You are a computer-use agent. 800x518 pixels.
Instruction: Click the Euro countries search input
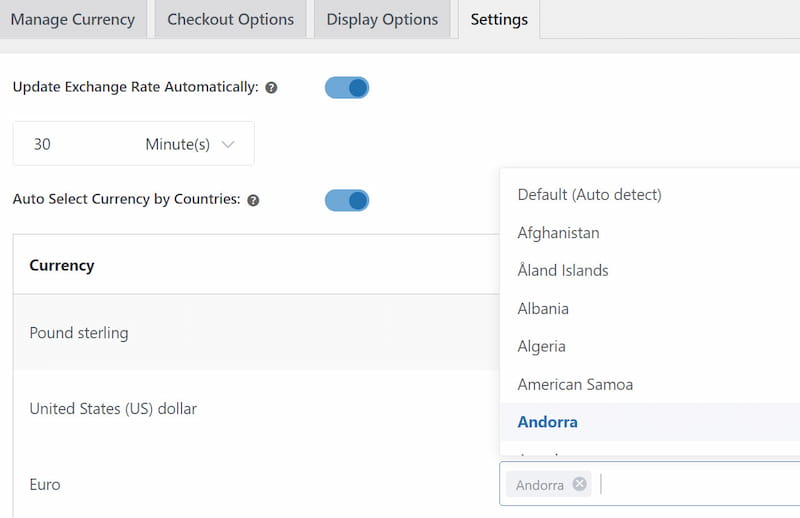(690, 484)
